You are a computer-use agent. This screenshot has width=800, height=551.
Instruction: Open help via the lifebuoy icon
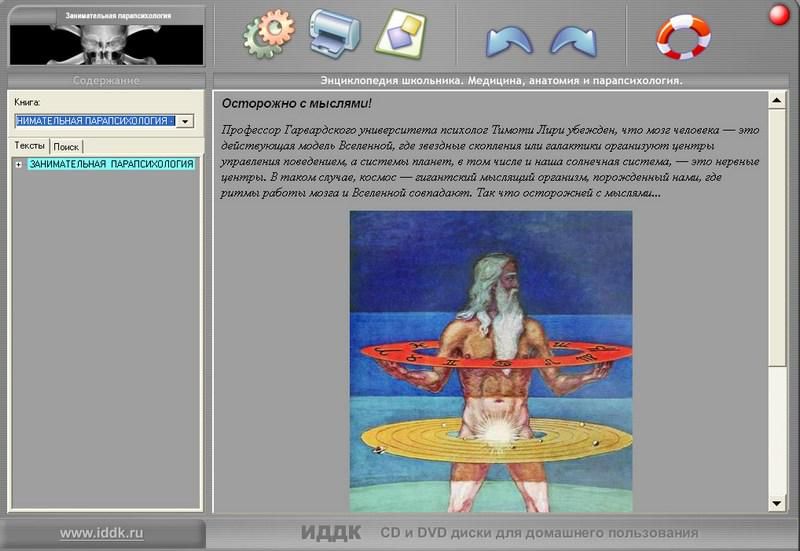click(x=683, y=36)
